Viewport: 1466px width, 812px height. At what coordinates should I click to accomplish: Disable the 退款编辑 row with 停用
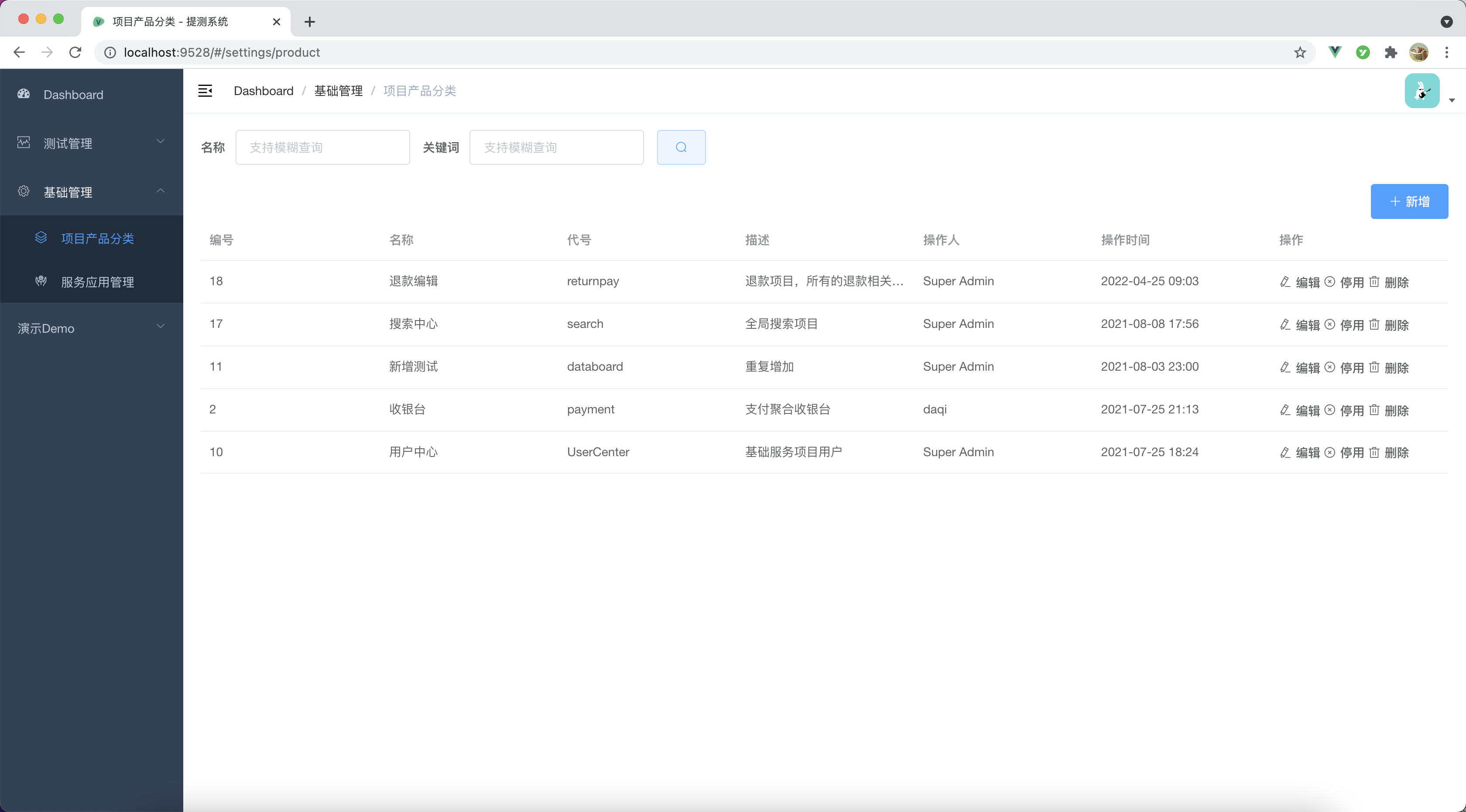coord(1344,282)
